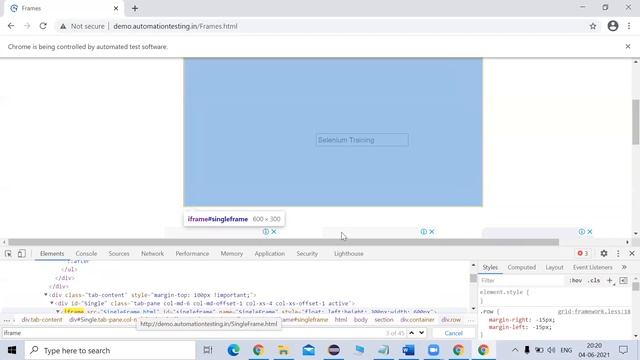Expand breadcrumb right ellipsis
This screenshot has height=360, width=640.
(x=471, y=320)
